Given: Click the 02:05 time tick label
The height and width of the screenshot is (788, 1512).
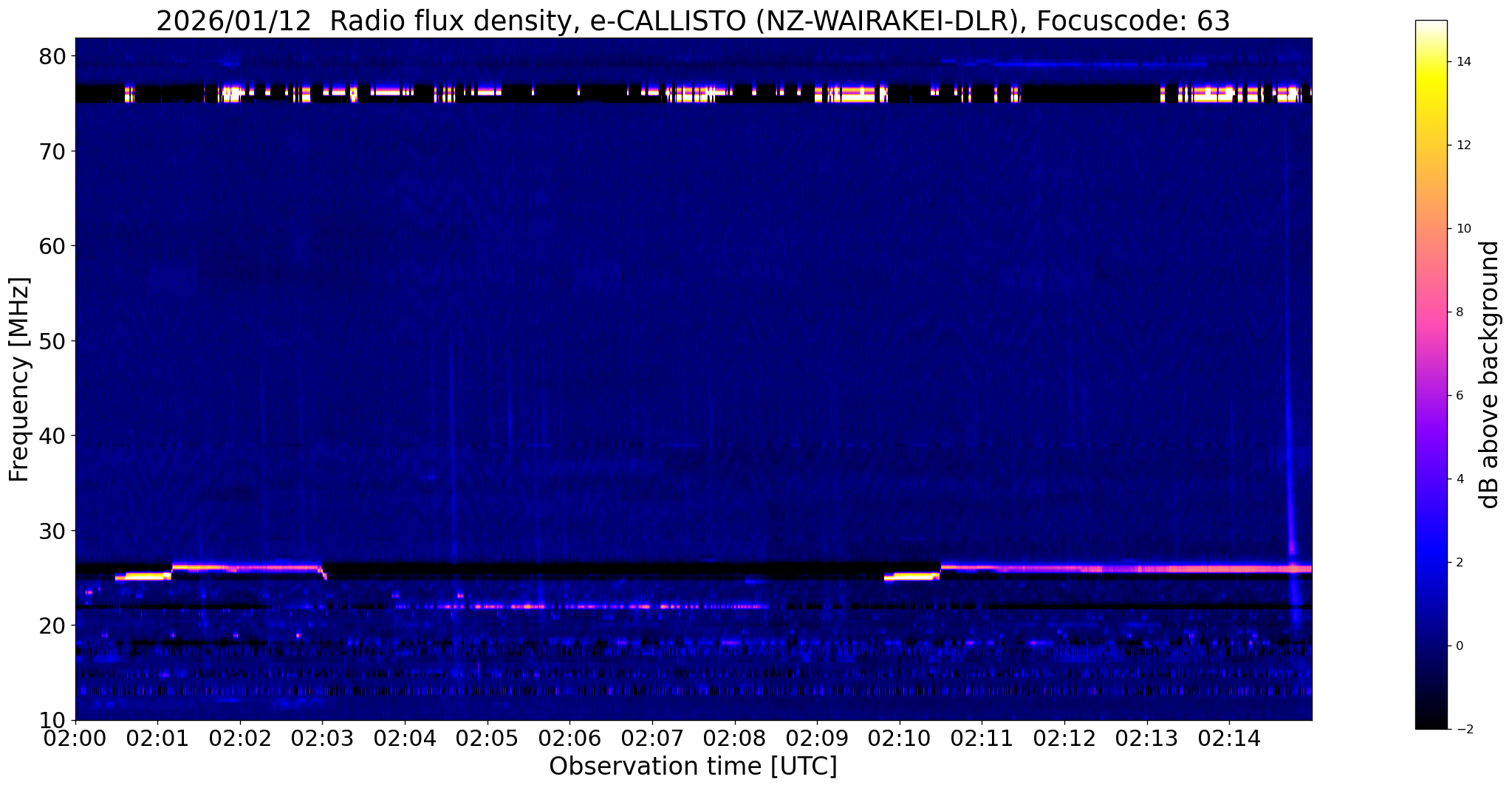Looking at the screenshot, I should [488, 738].
